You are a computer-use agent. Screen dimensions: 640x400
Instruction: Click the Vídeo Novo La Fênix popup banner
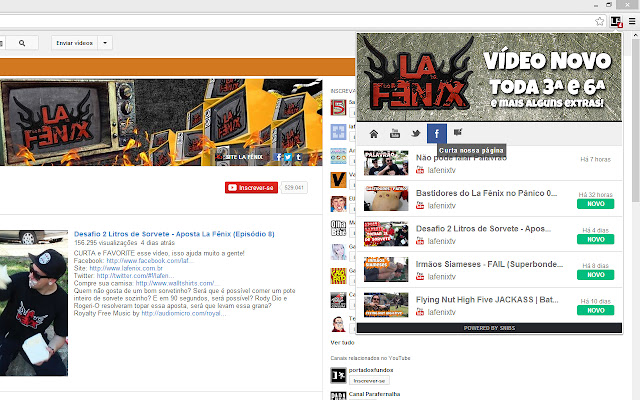tap(489, 77)
